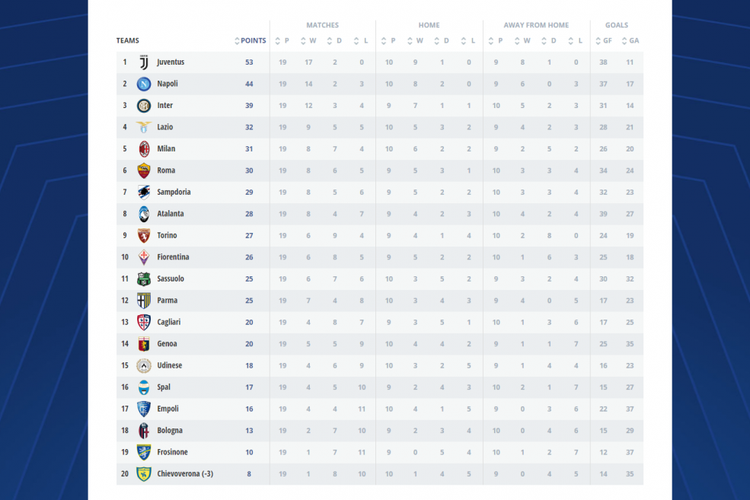
Task: Select the Inter crest icon
Action: 144,106
